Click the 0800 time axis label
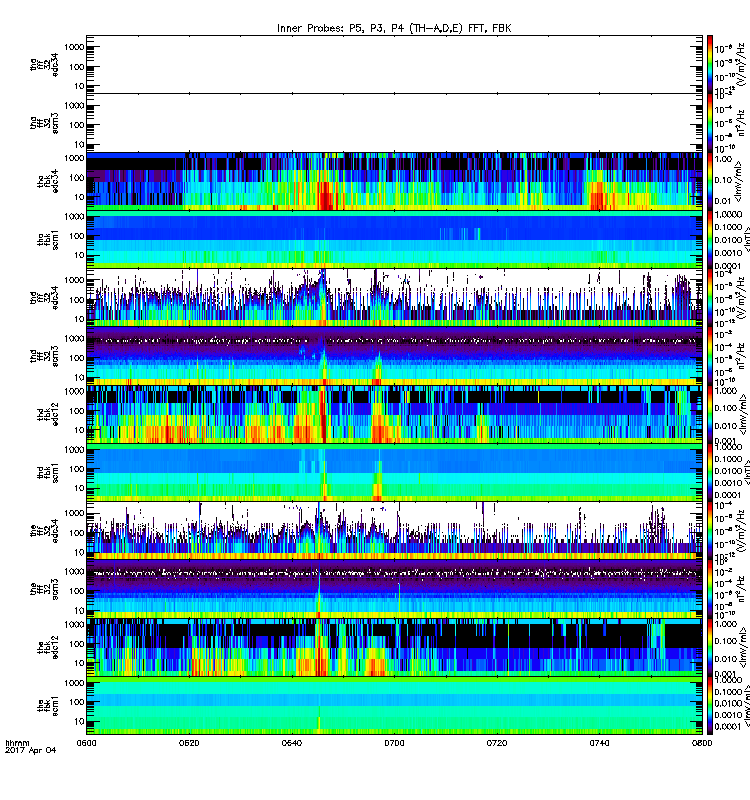 702,743
